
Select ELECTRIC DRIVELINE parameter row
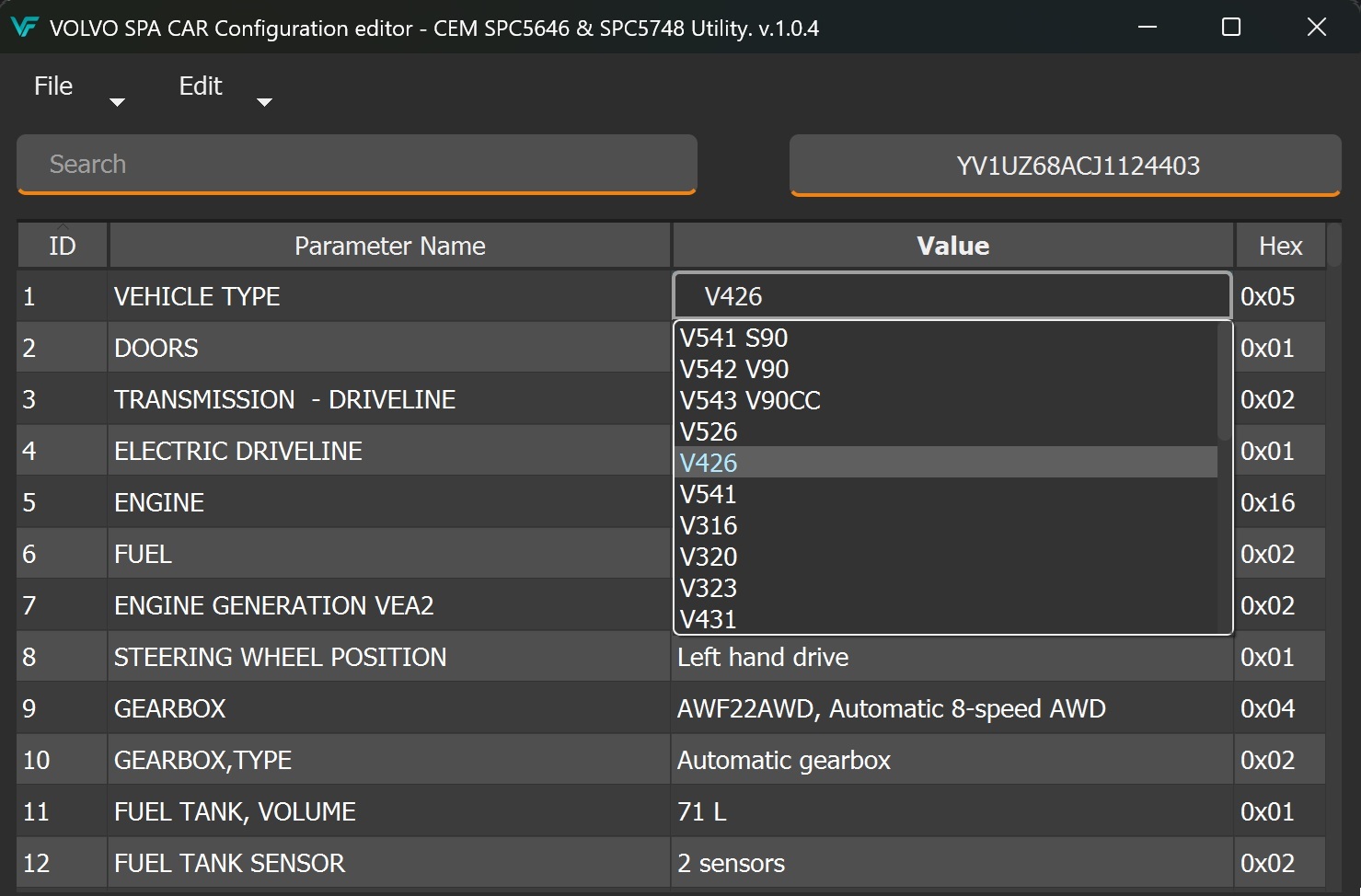[389, 451]
